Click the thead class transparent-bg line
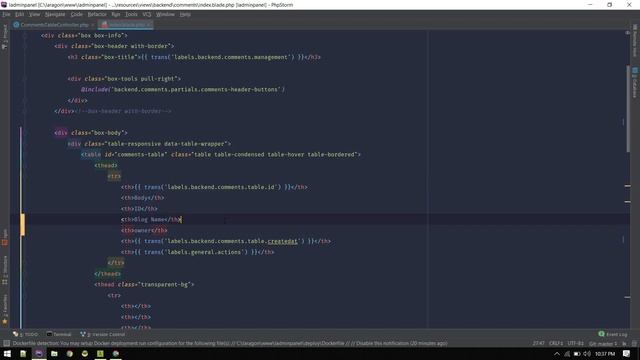640x360 pixels. click(x=144, y=284)
